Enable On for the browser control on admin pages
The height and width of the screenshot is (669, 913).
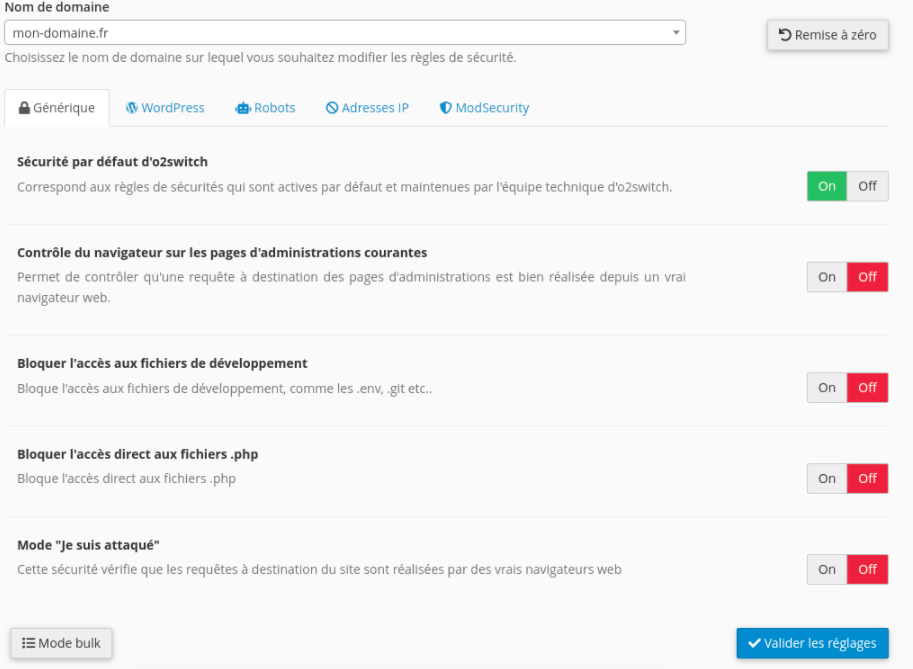point(827,277)
